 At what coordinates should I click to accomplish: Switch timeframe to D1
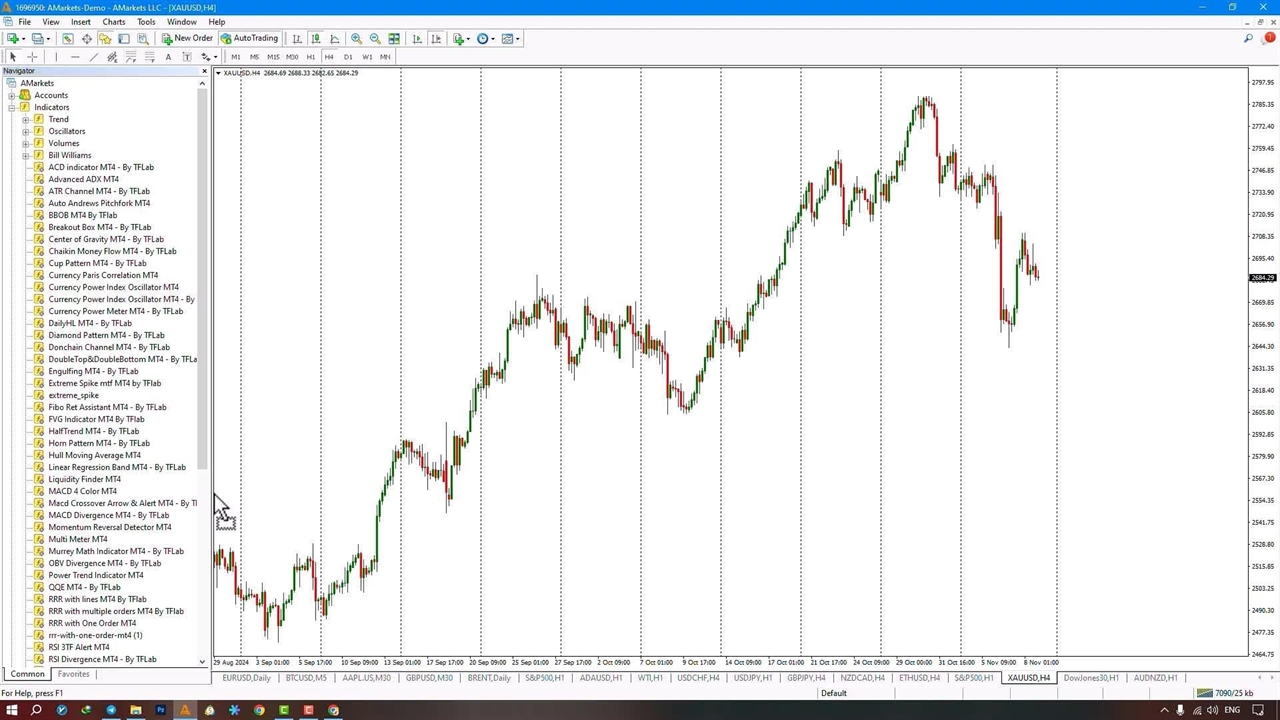click(348, 57)
